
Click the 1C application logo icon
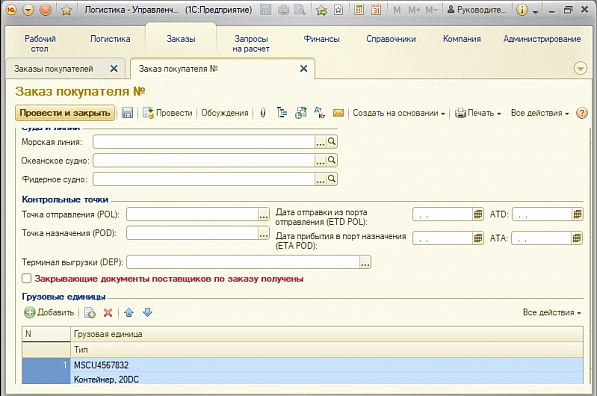point(12,10)
